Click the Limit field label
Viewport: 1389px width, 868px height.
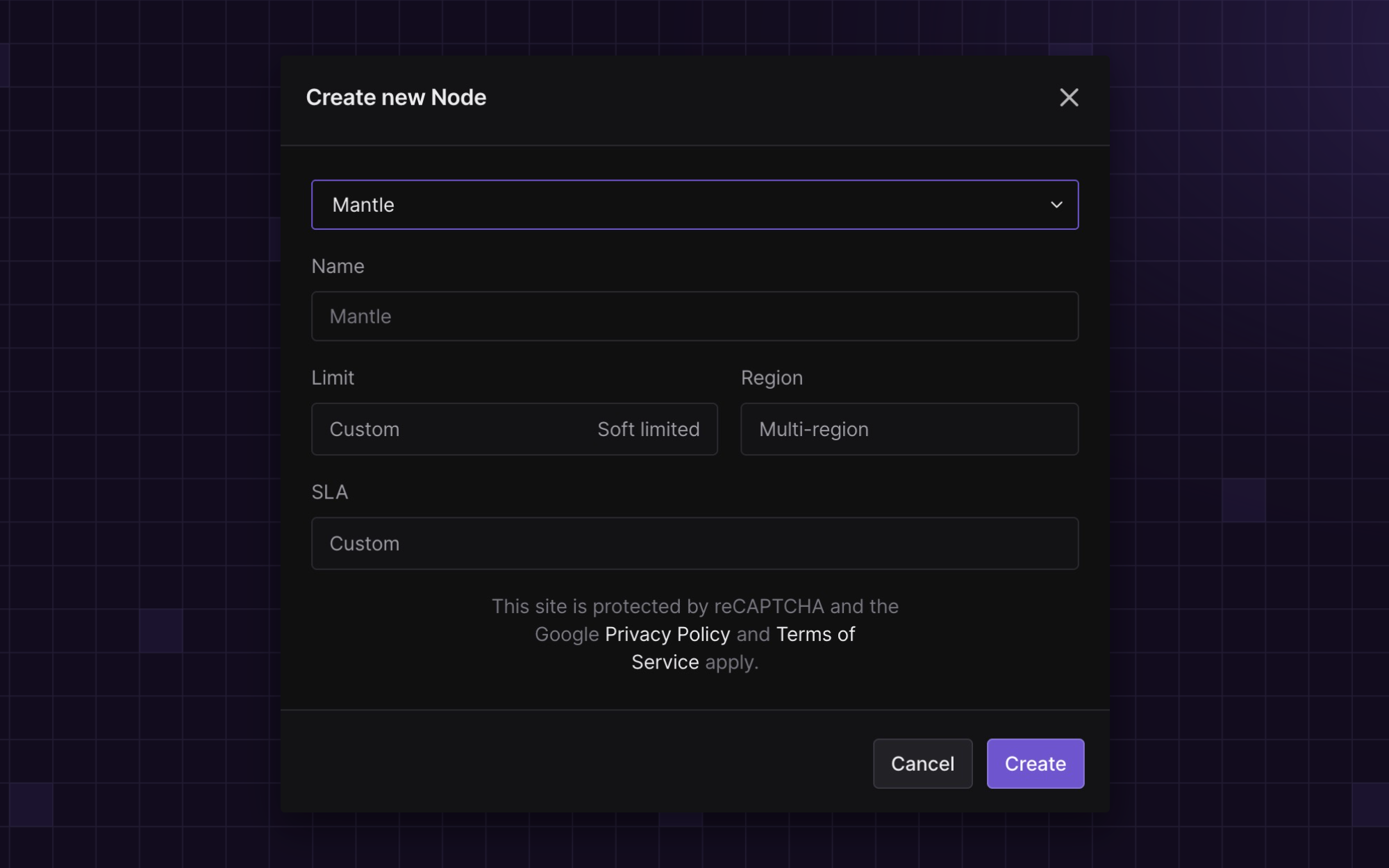pyautogui.click(x=333, y=378)
